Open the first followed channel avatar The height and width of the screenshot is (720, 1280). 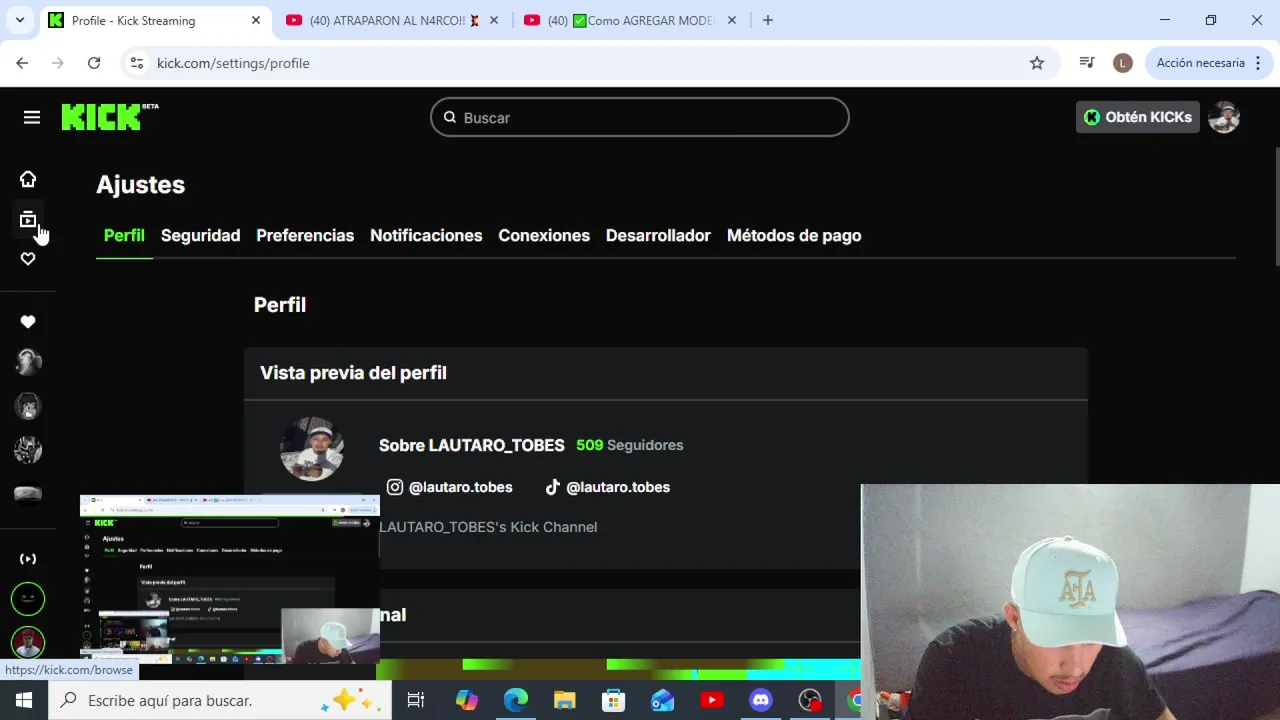tap(28, 361)
